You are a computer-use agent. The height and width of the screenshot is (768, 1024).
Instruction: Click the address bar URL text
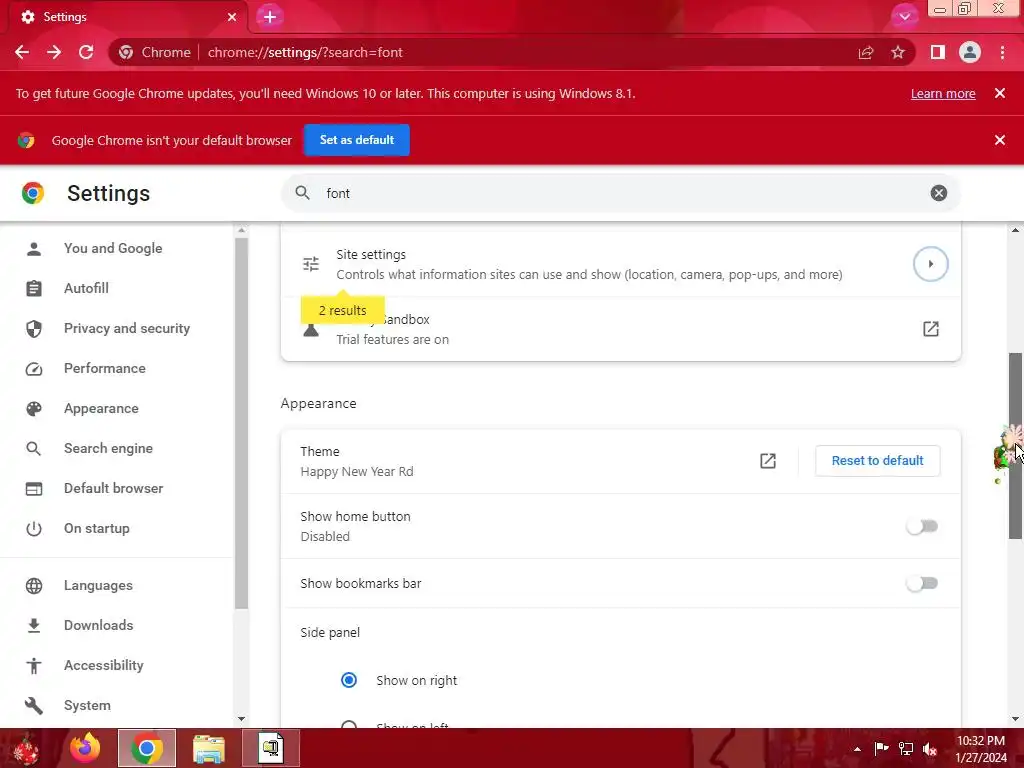coord(305,52)
